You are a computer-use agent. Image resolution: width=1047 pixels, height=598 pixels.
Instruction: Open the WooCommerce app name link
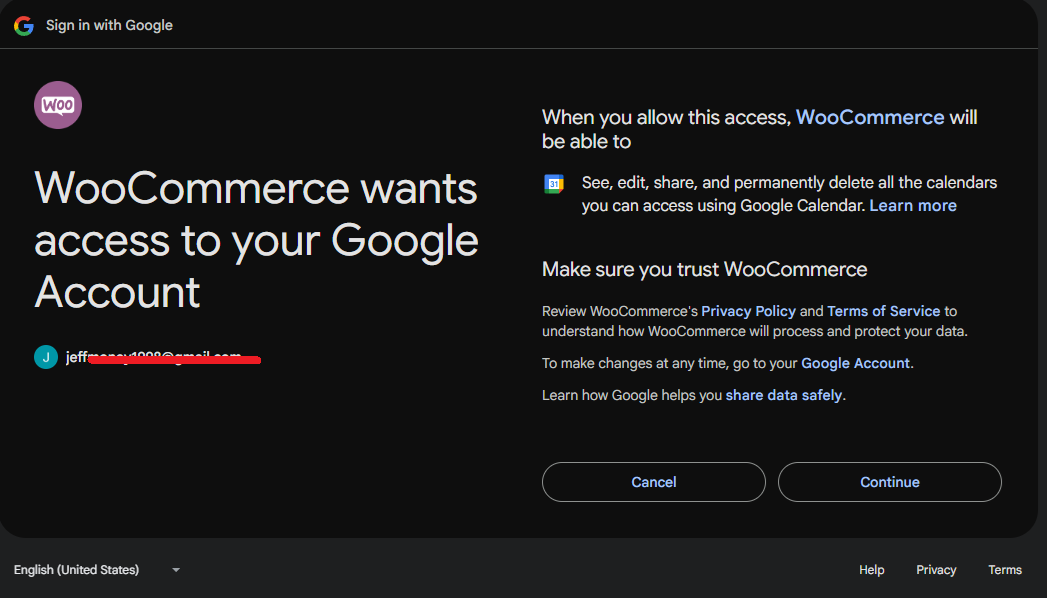pos(870,117)
